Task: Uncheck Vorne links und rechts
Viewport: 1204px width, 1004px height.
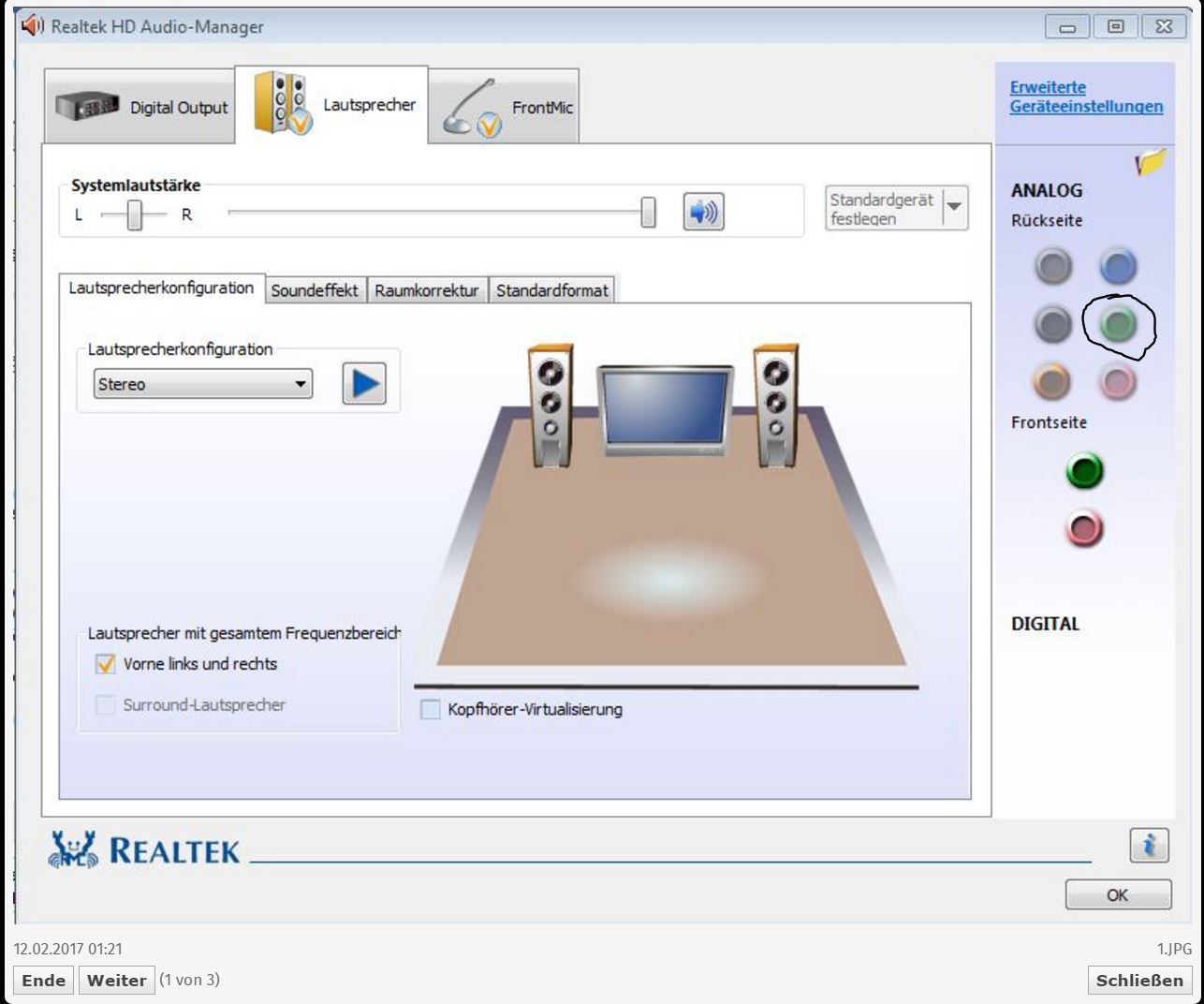Action: pyautogui.click(x=105, y=664)
